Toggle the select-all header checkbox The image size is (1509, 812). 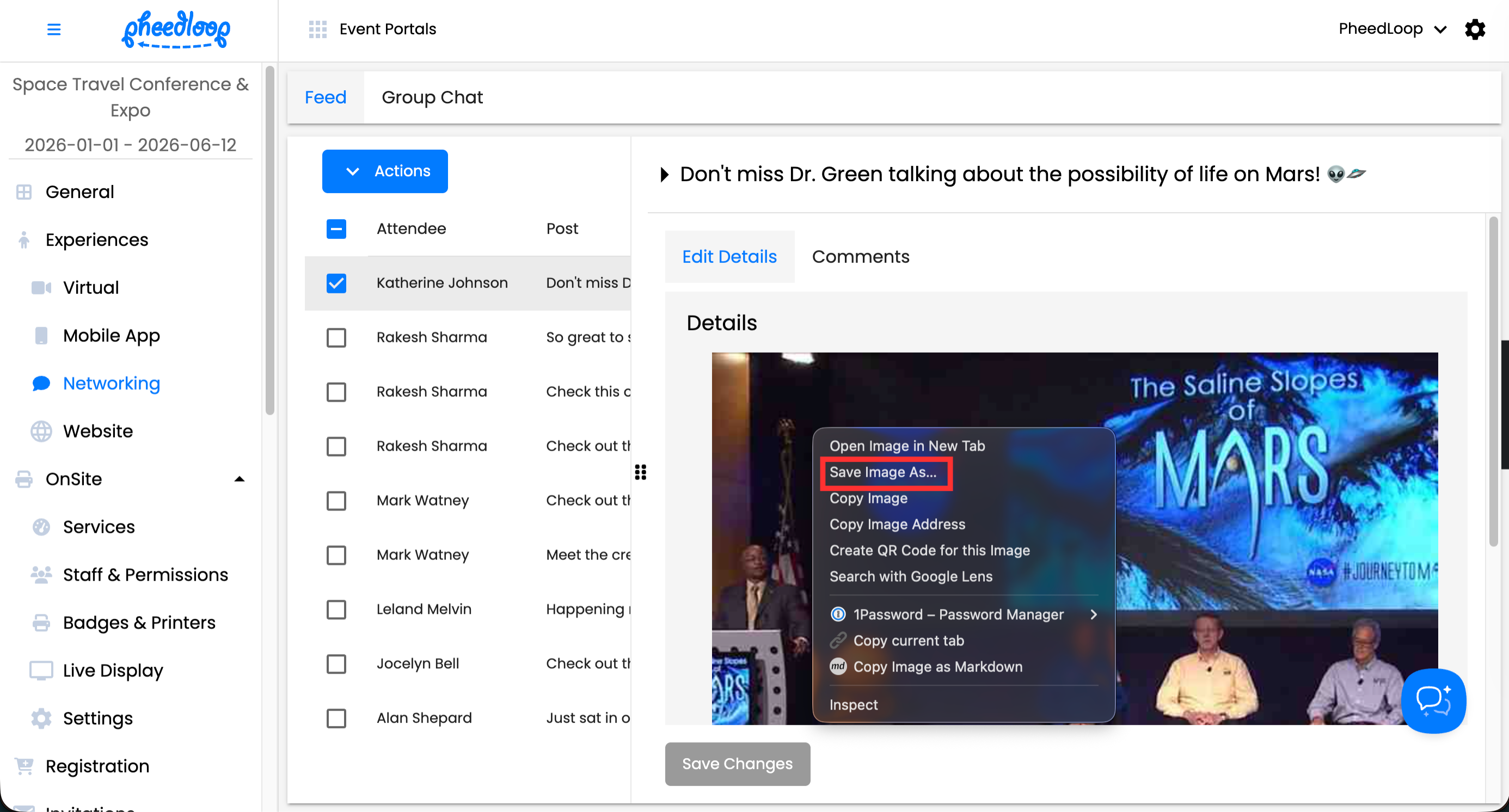tap(336, 229)
